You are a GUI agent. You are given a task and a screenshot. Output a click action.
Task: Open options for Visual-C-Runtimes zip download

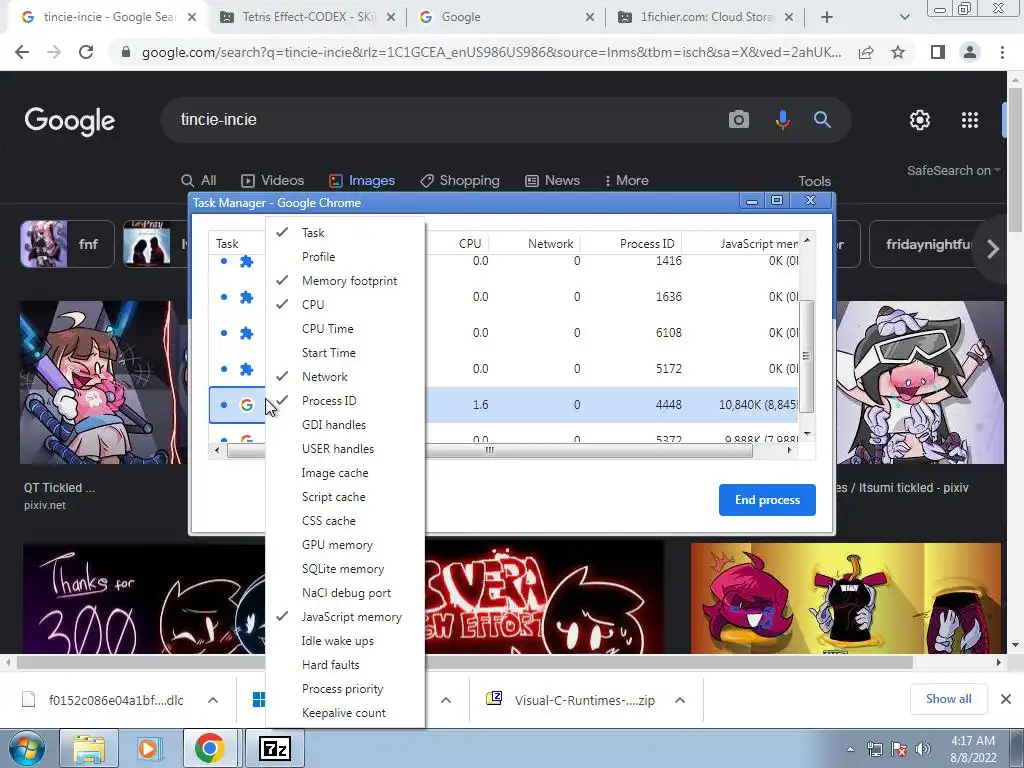pyautogui.click(x=680, y=699)
